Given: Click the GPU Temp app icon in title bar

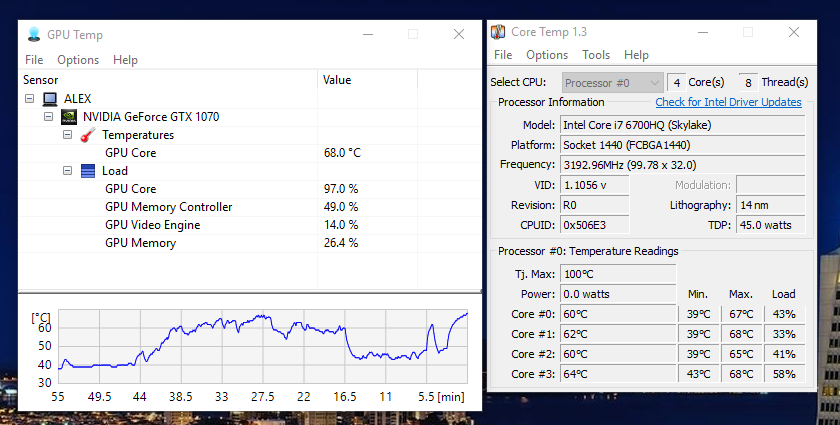Looking at the screenshot, I should [34, 34].
